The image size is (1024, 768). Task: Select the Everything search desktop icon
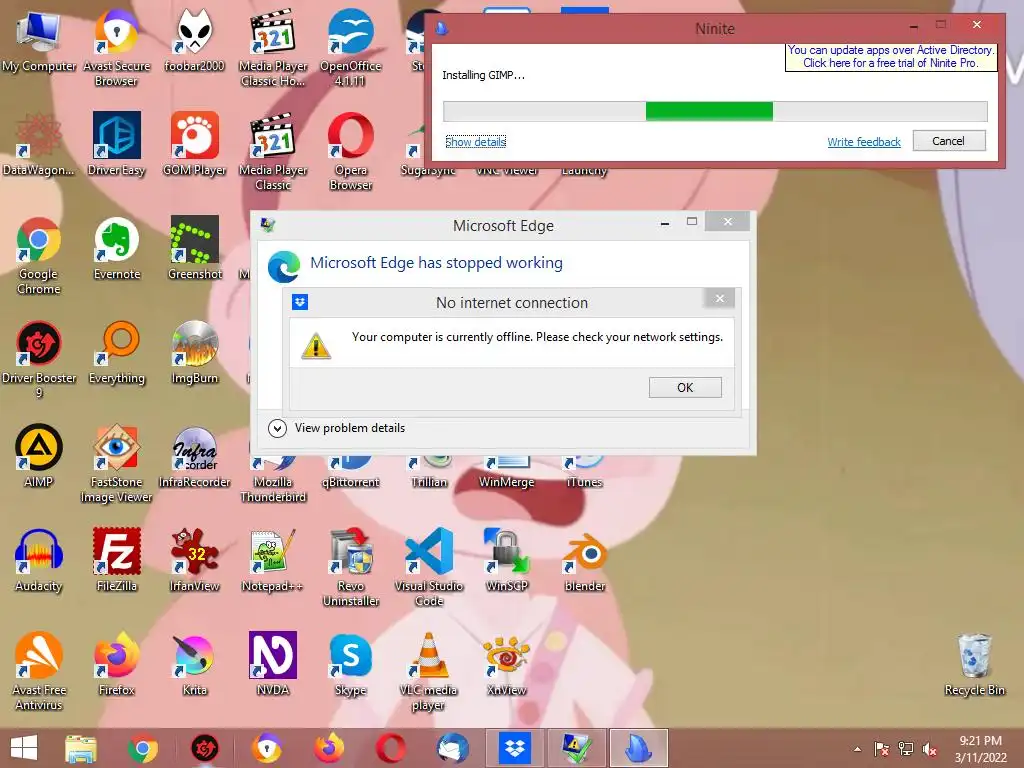(x=116, y=353)
